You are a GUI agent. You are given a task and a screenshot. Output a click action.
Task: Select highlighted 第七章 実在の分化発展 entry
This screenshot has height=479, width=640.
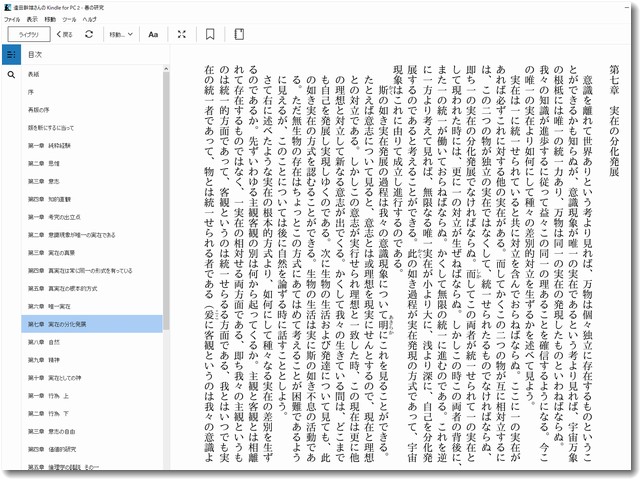coord(64,324)
